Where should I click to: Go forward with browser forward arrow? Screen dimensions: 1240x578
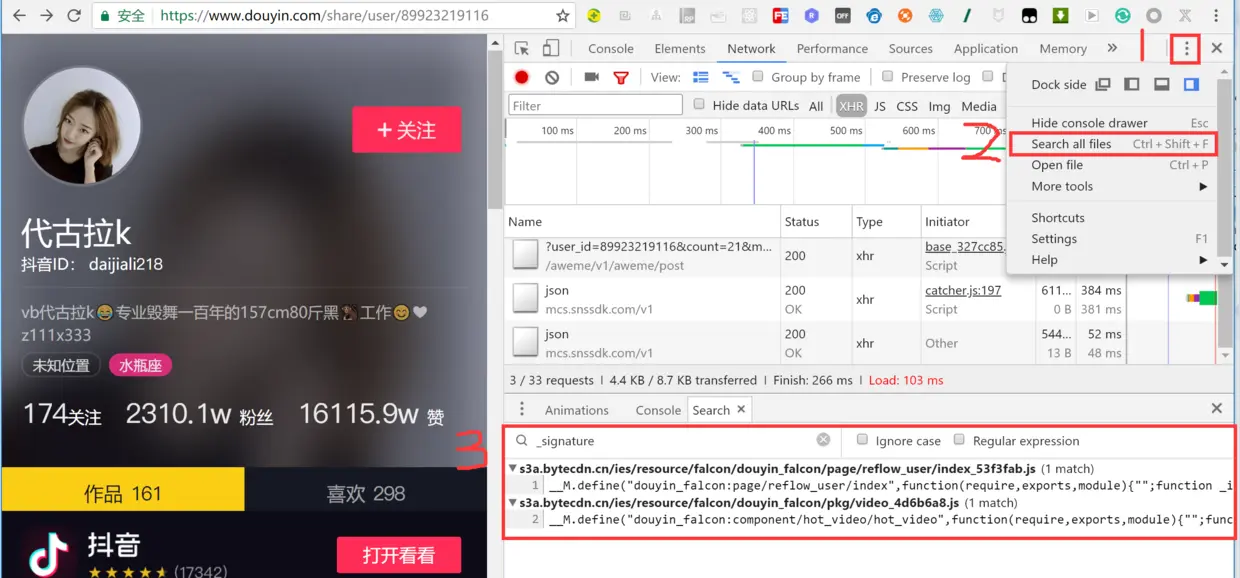coord(47,16)
